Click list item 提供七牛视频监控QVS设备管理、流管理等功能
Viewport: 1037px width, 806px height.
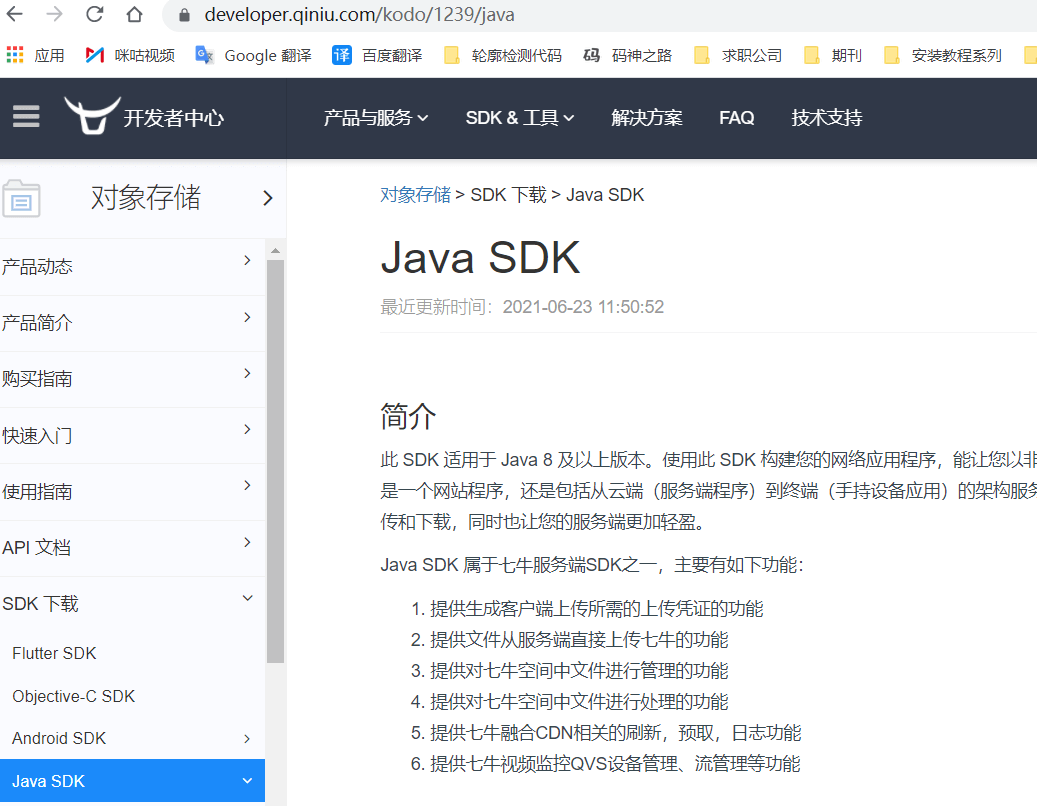coord(615,764)
